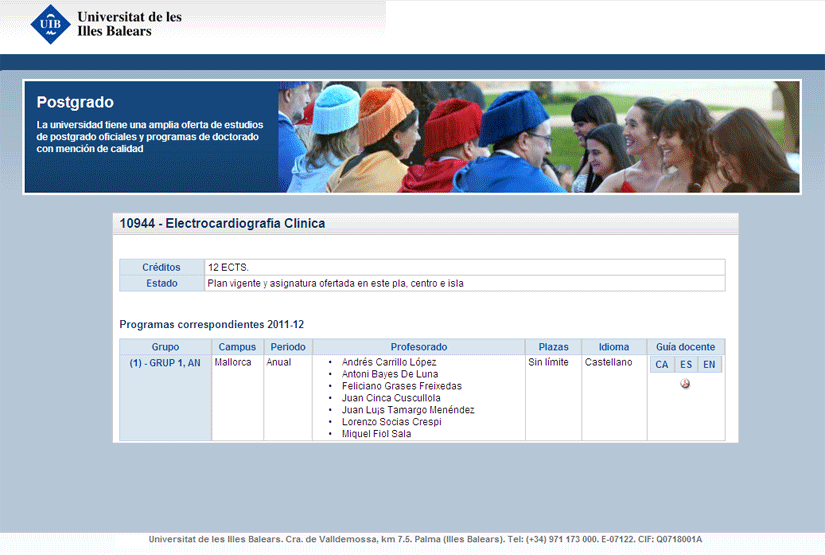Click the Estado row label
This screenshot has width=825, height=555.
coord(162,284)
